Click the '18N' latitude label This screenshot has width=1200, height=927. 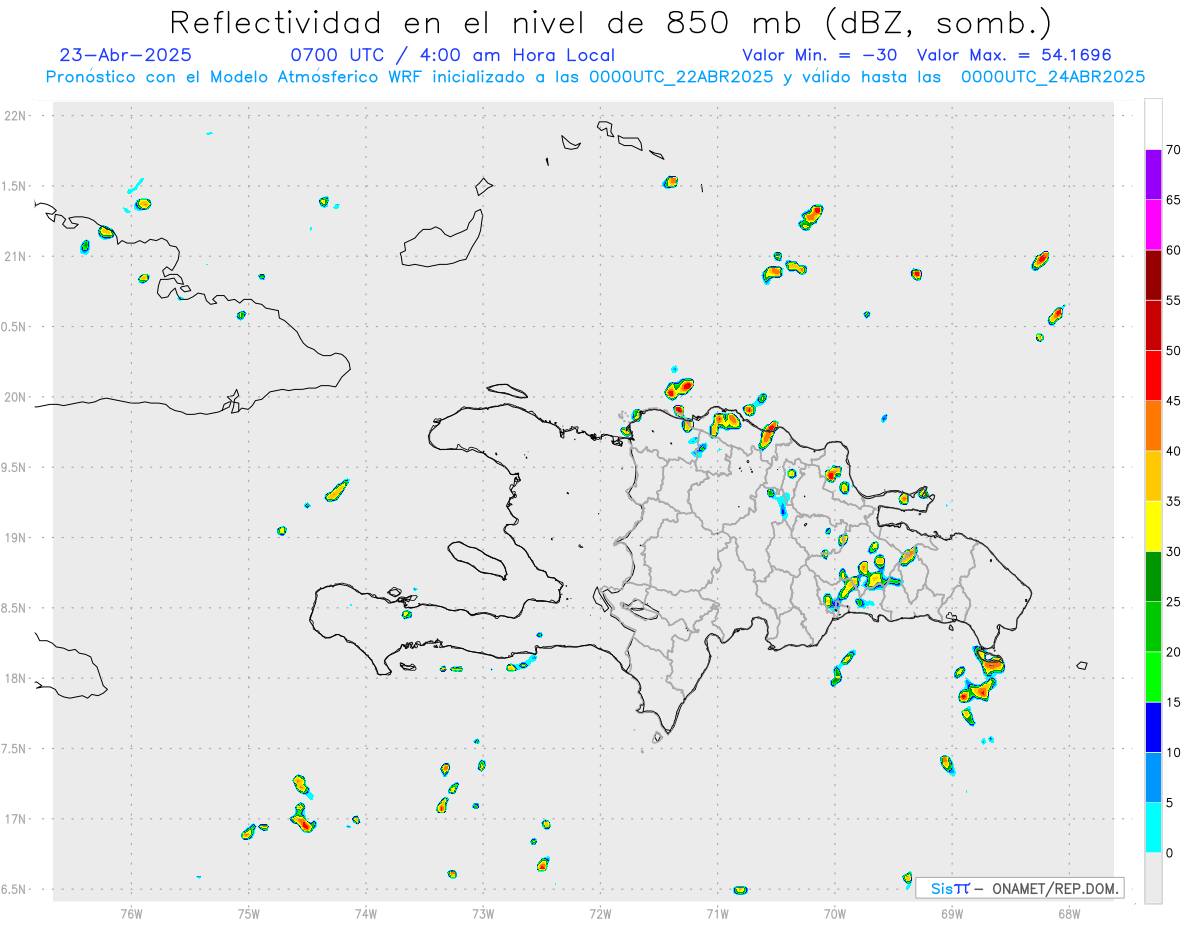(16, 679)
